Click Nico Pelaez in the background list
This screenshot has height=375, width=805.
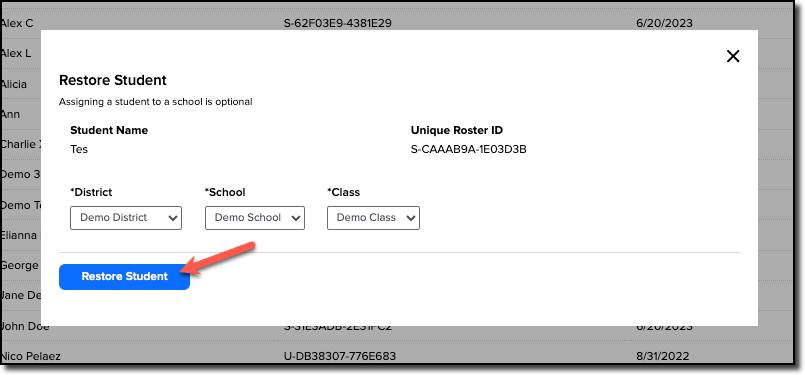pyautogui.click(x=30, y=356)
